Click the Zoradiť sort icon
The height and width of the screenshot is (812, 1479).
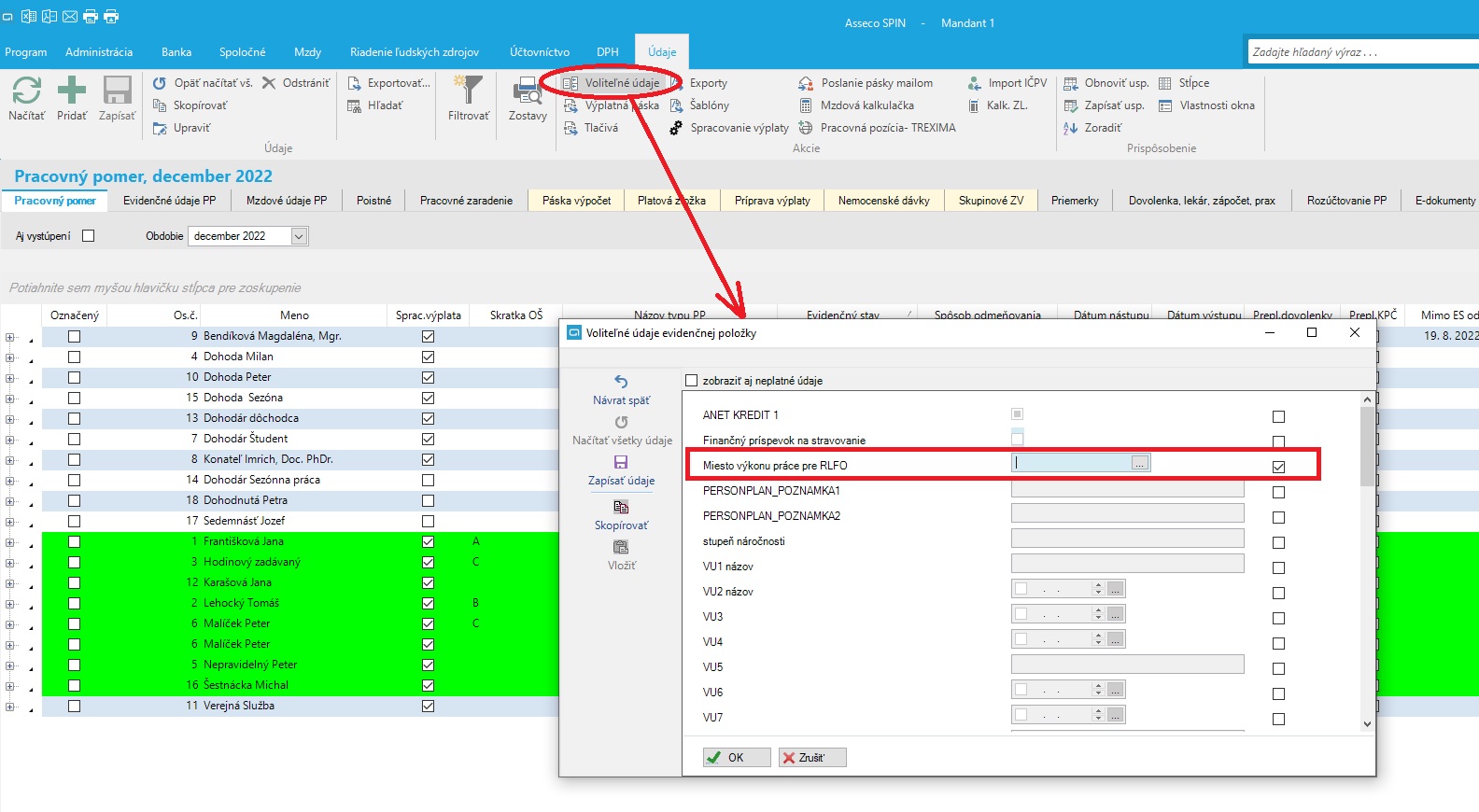tap(1071, 128)
